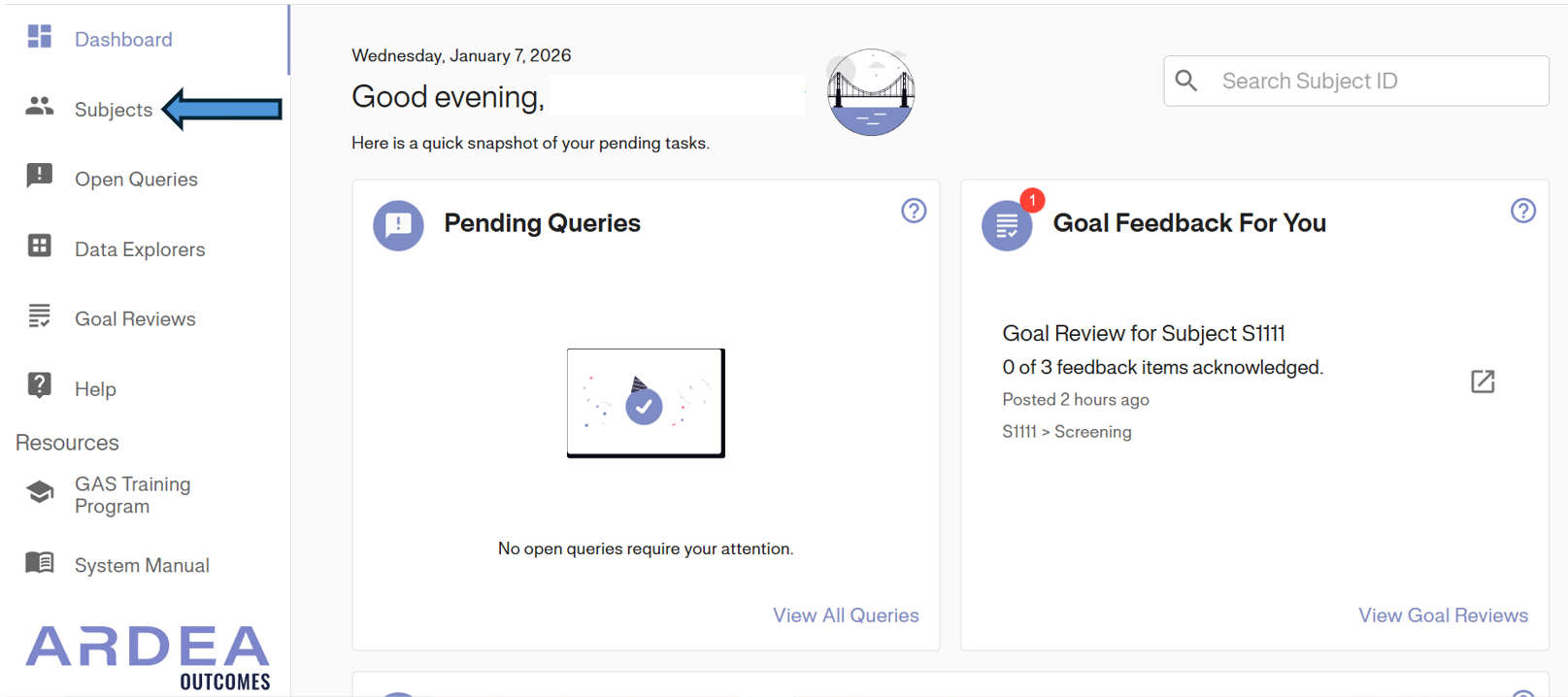This screenshot has height=697, width=1568.
Task: Click the search magnifier icon
Action: pos(1186,81)
